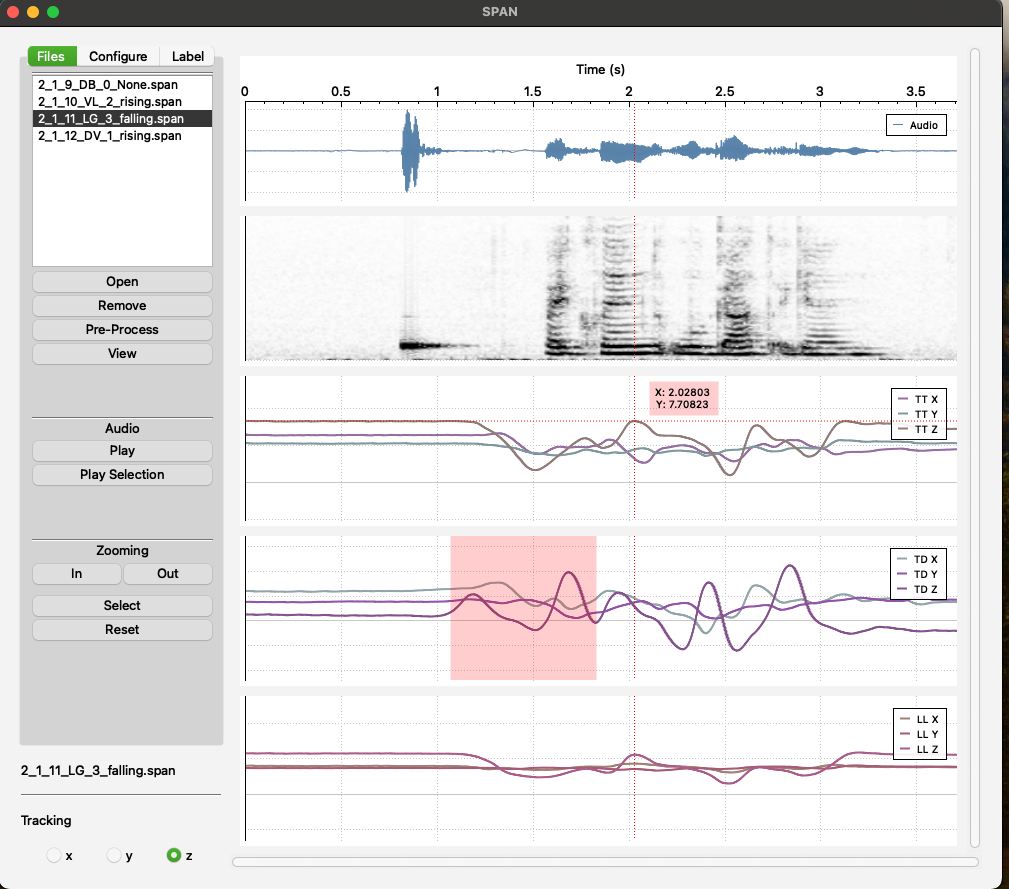Zoom In on the plots
This screenshot has height=889, width=1009.
(x=77, y=573)
